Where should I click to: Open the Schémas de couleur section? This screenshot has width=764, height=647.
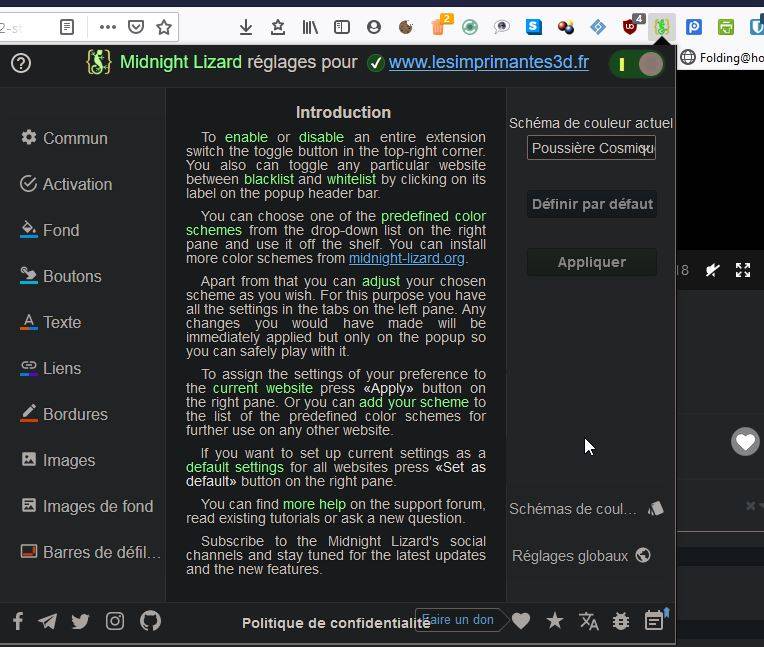tap(586, 509)
